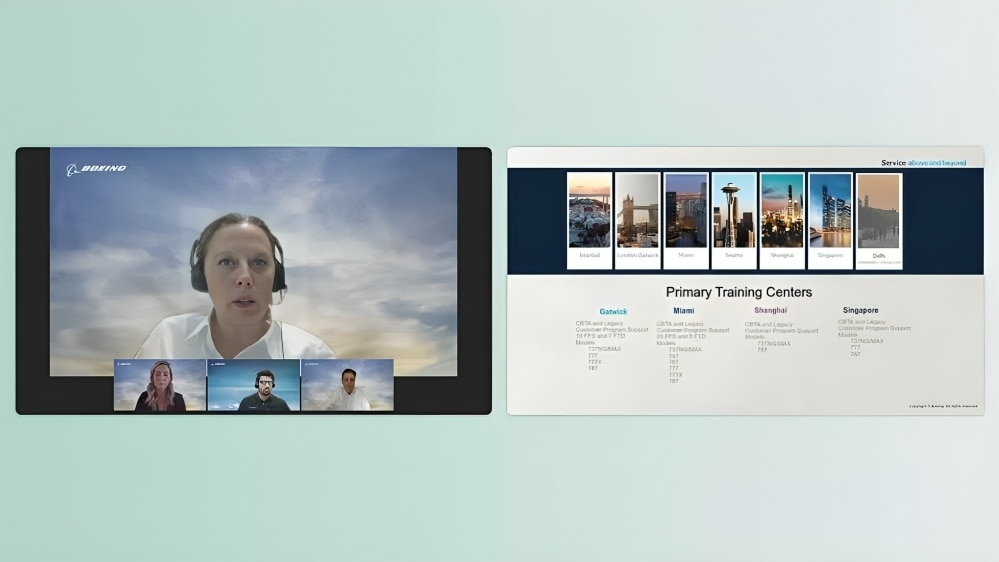Screen dimensions: 999x562
Task: Click the Boeing logo in the main video
Action: click(97, 169)
